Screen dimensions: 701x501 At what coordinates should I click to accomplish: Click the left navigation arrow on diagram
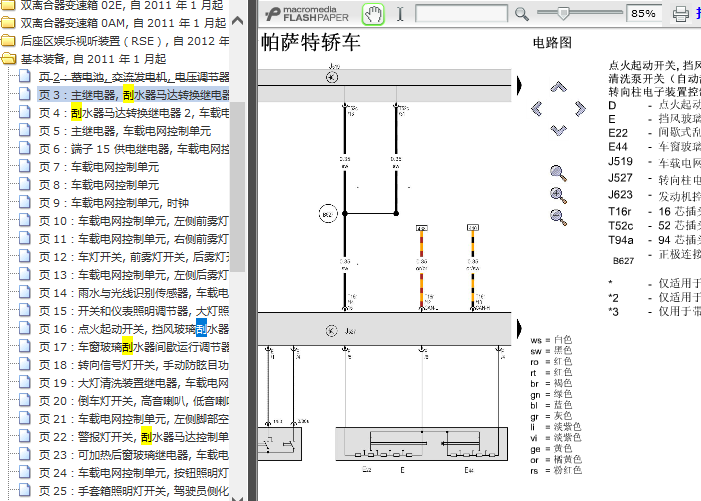(536, 108)
